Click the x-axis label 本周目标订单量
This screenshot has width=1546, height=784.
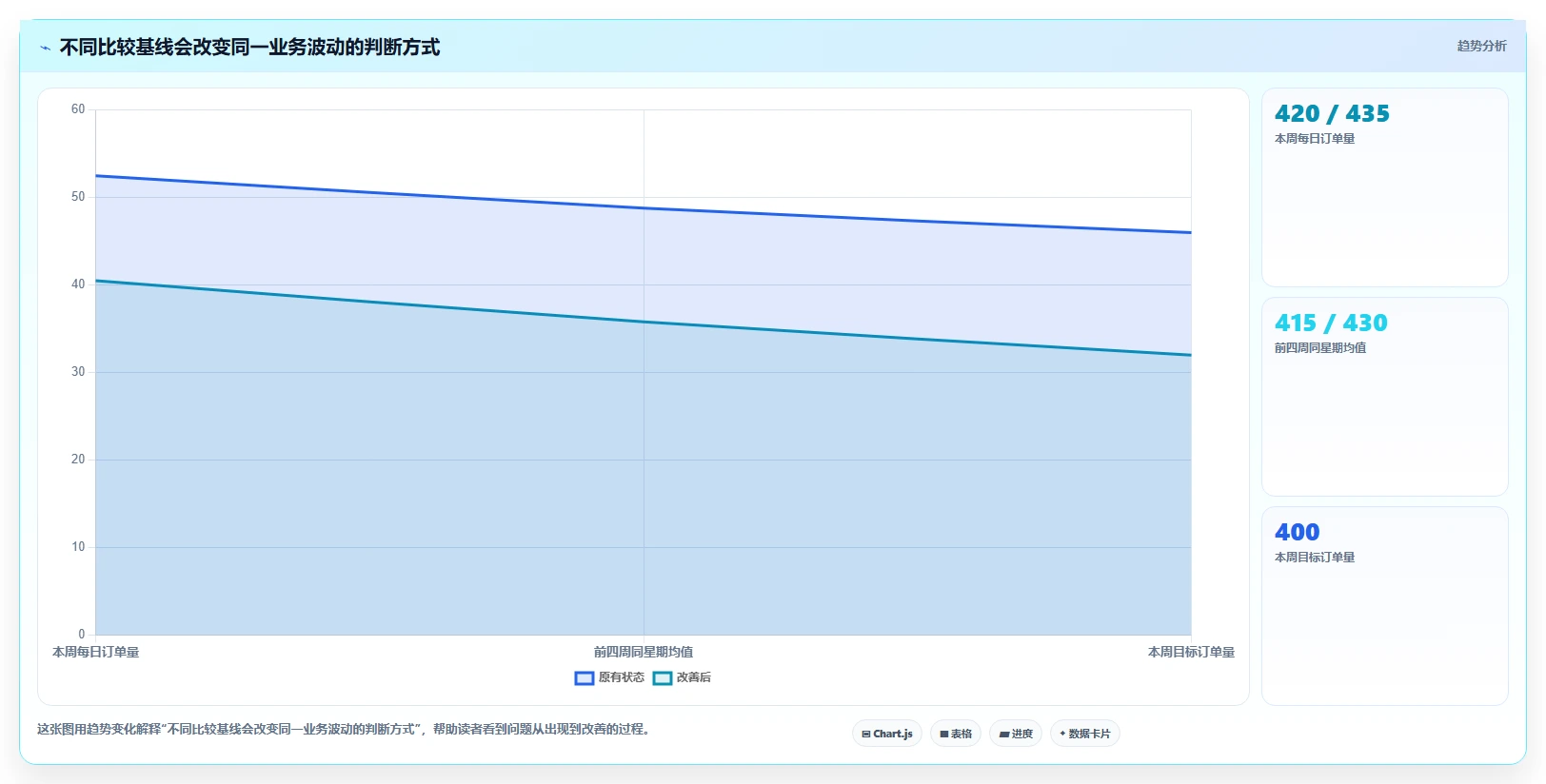pyautogui.click(x=1191, y=653)
